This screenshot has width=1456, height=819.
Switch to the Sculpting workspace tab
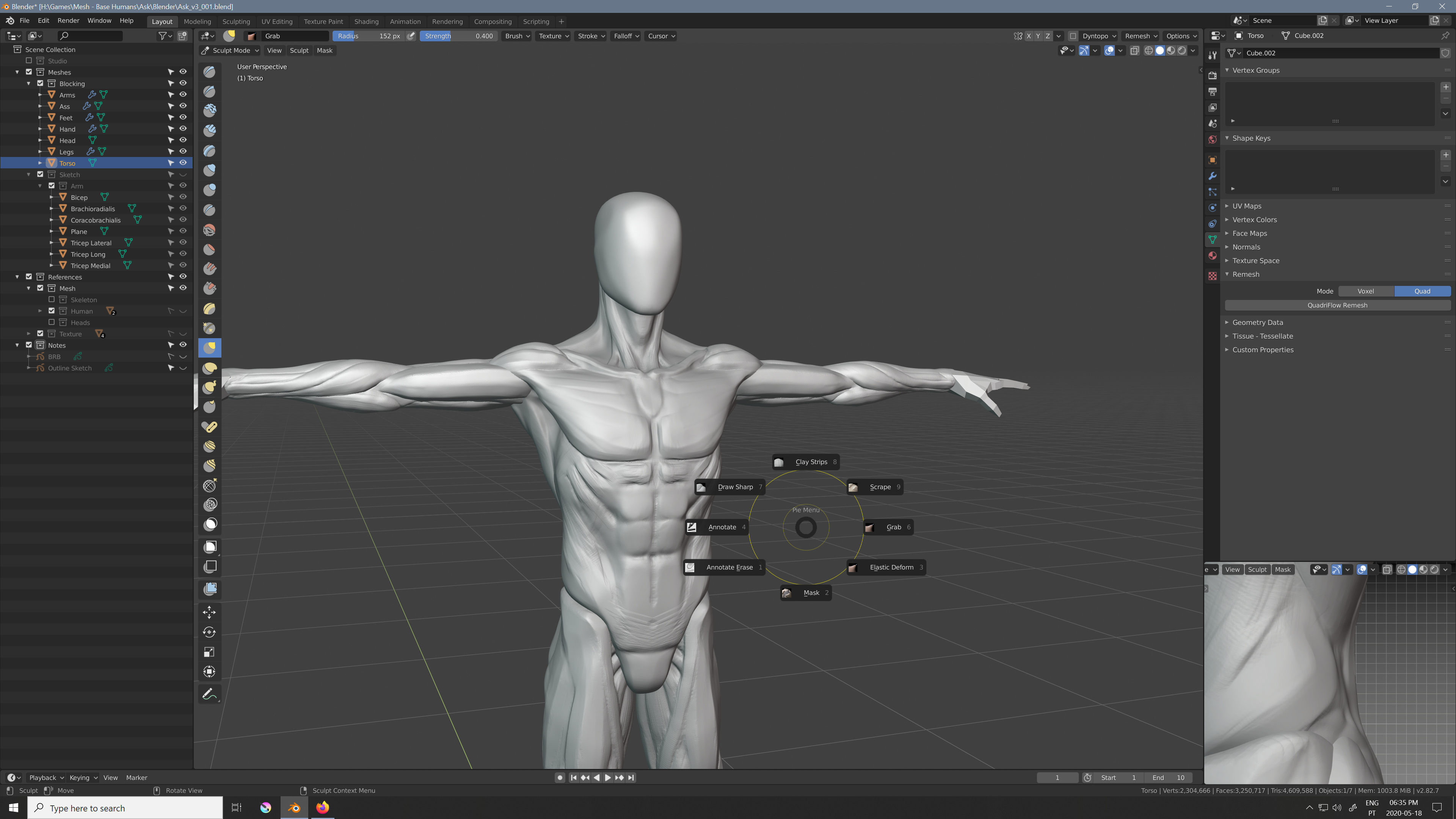236,22
